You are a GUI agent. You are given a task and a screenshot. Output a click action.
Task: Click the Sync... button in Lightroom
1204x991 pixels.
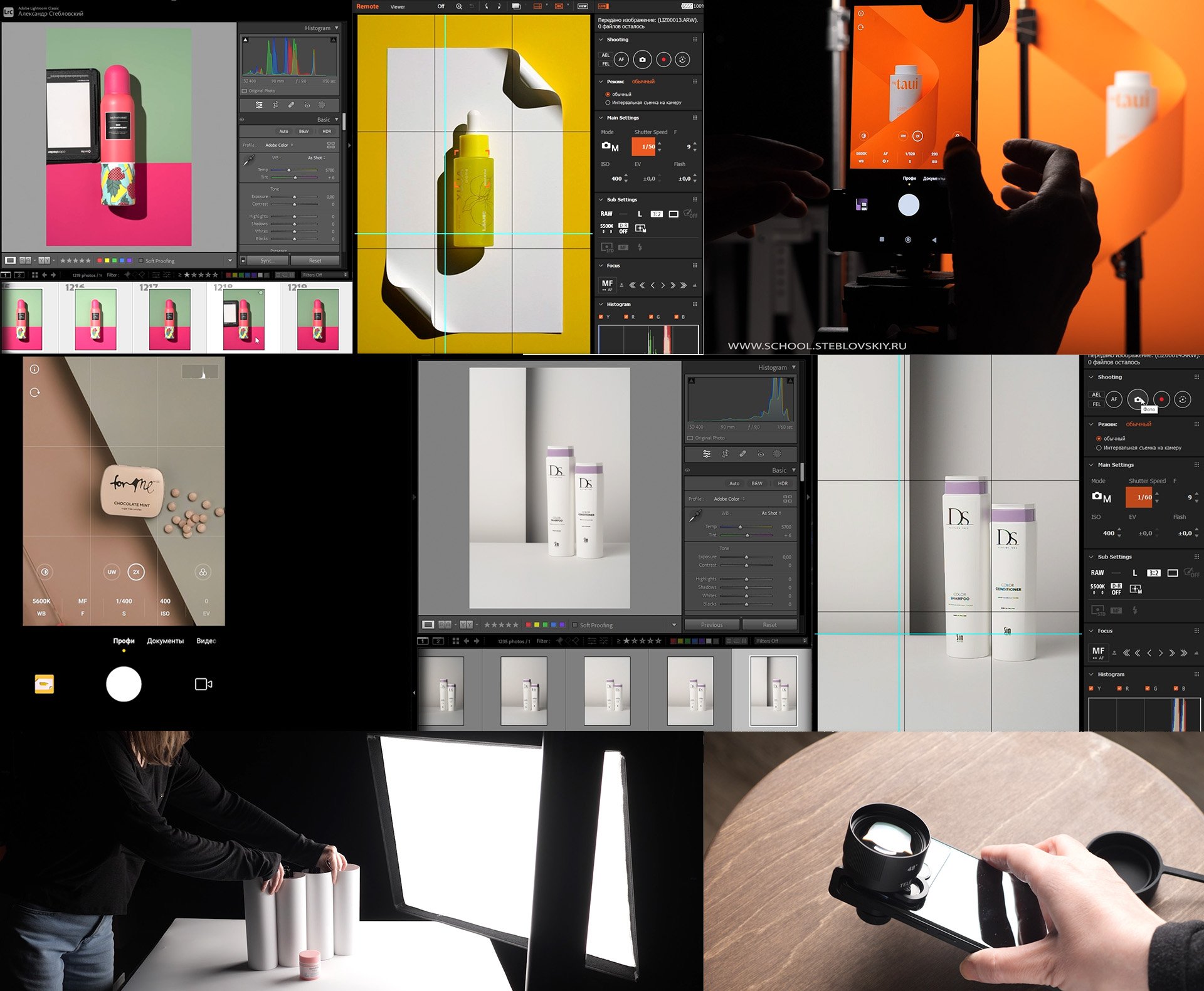click(267, 261)
